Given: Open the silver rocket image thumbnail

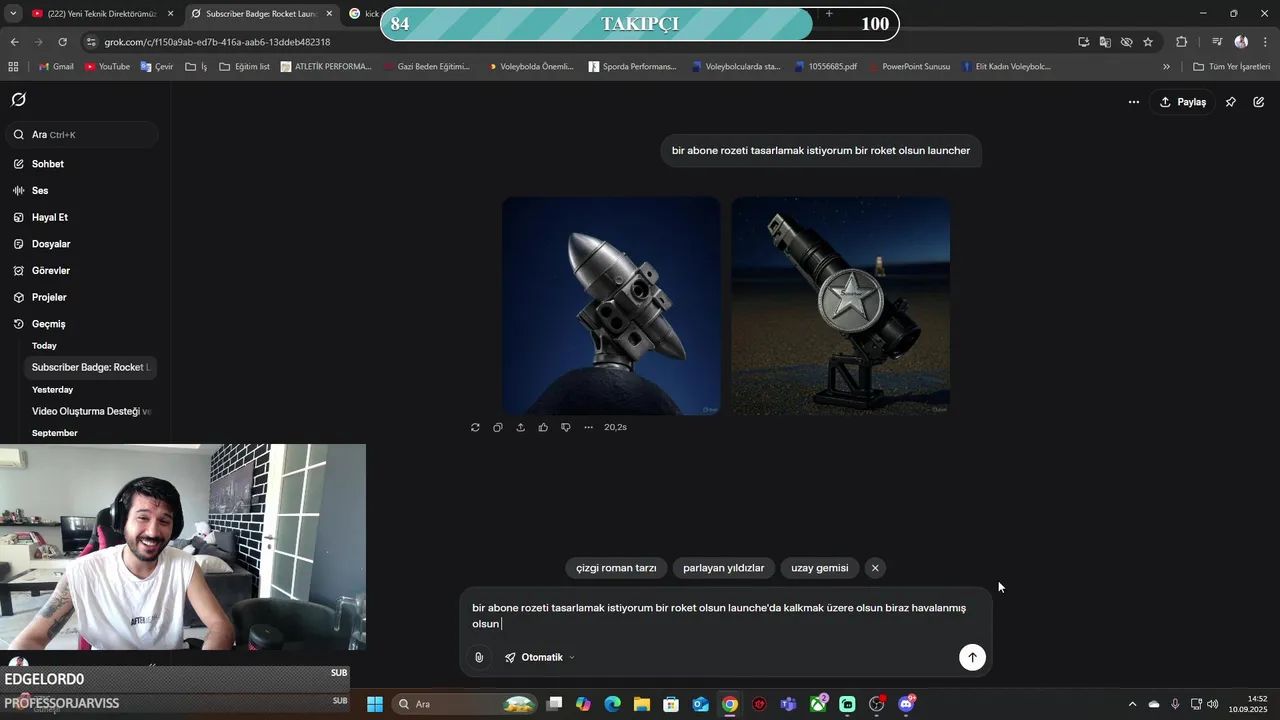Looking at the screenshot, I should tap(611, 305).
